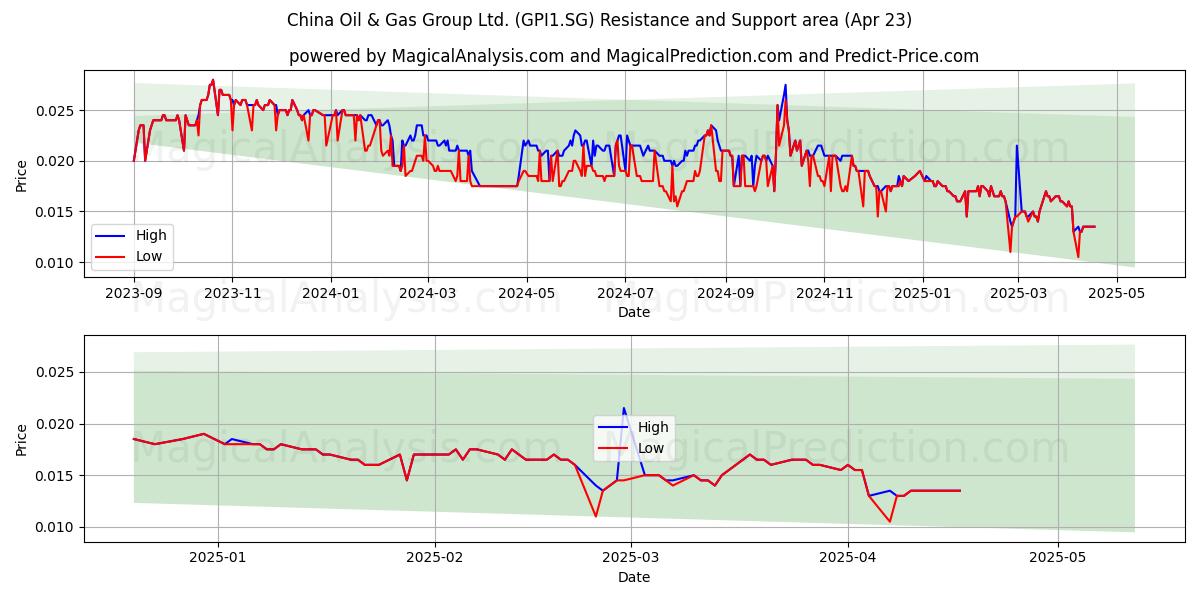Viewport: 1200px width, 600px height.
Task: Click the 2025-02 tick label on bottom chart
Action: pyautogui.click(x=435, y=558)
